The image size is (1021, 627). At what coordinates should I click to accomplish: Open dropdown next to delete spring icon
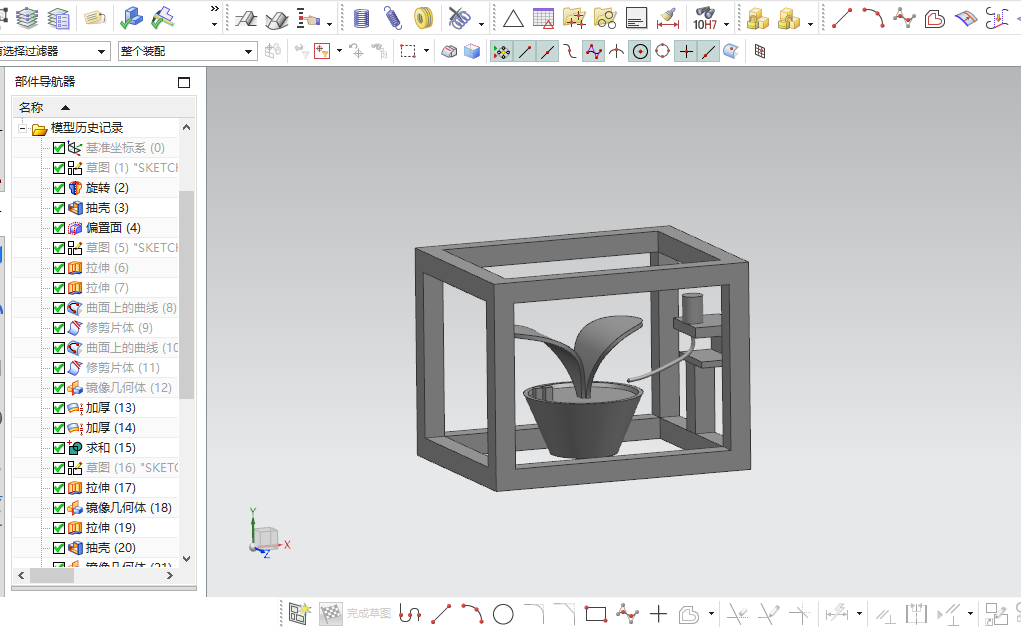click(x=481, y=25)
